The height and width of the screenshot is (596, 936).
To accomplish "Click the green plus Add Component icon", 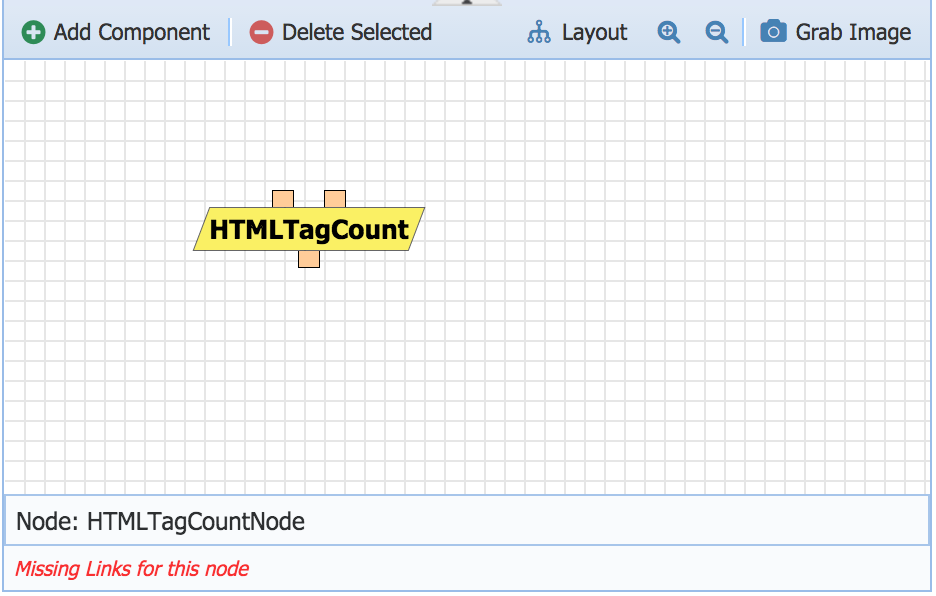I will [x=34, y=32].
